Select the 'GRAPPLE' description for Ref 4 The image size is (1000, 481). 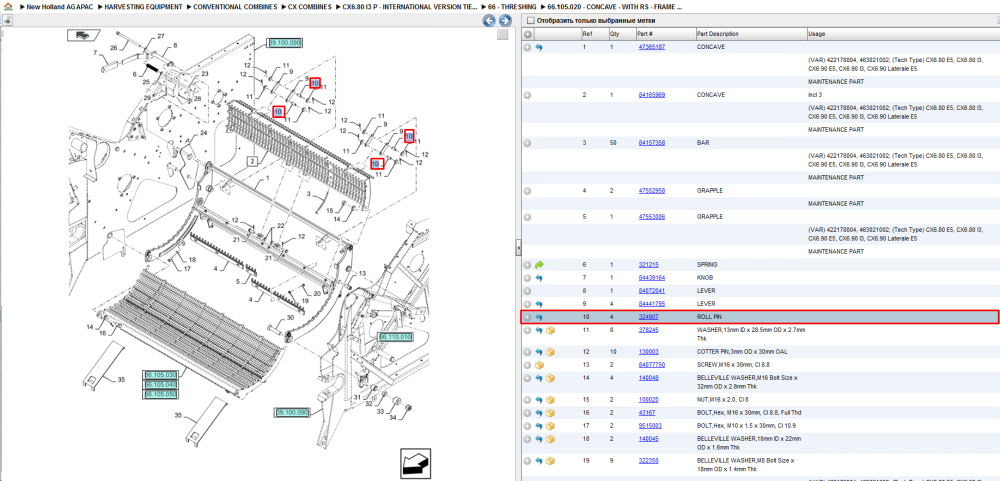click(x=710, y=191)
